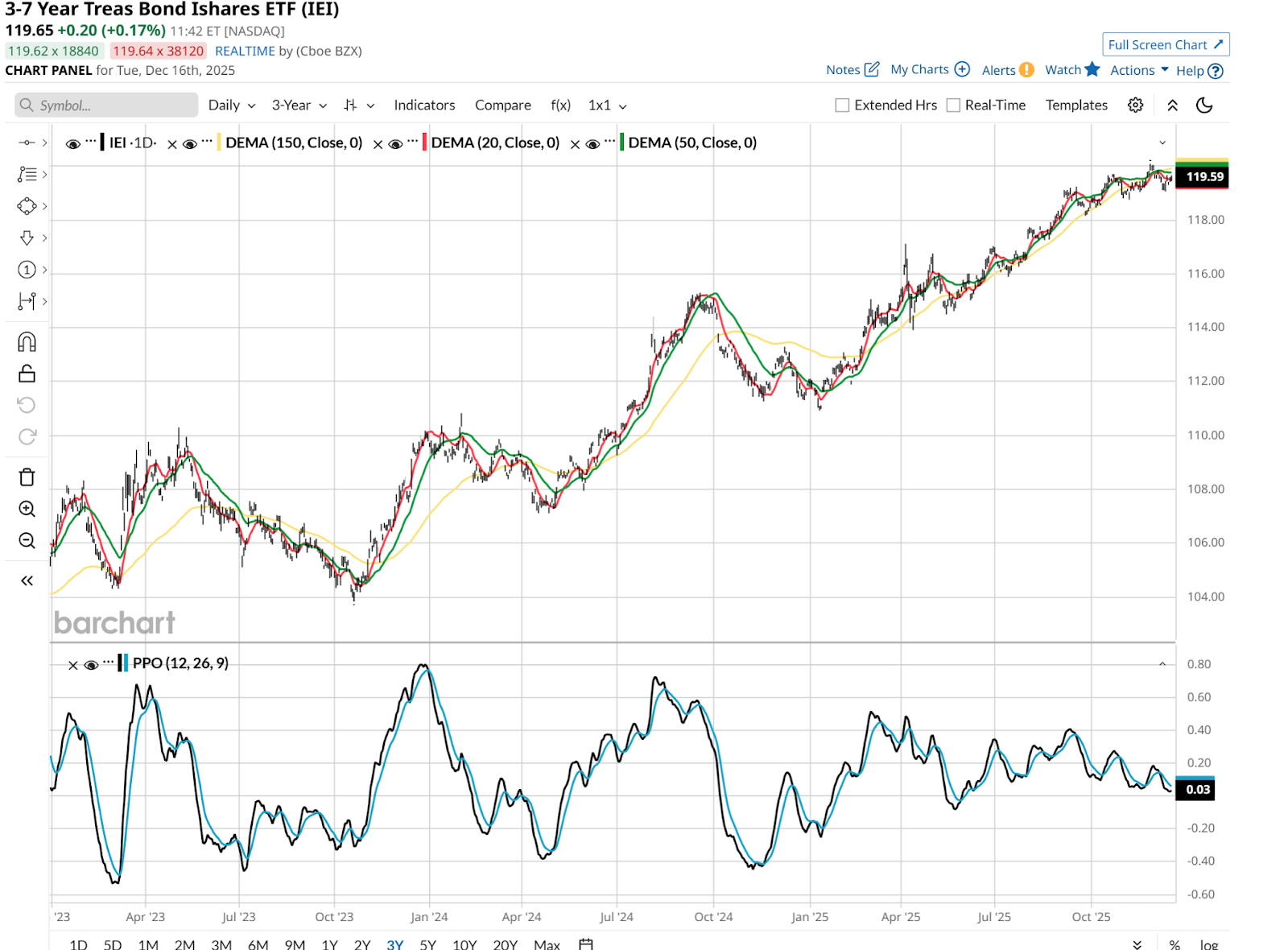Click the lock drawings icon
The image size is (1288, 950).
coord(27,374)
